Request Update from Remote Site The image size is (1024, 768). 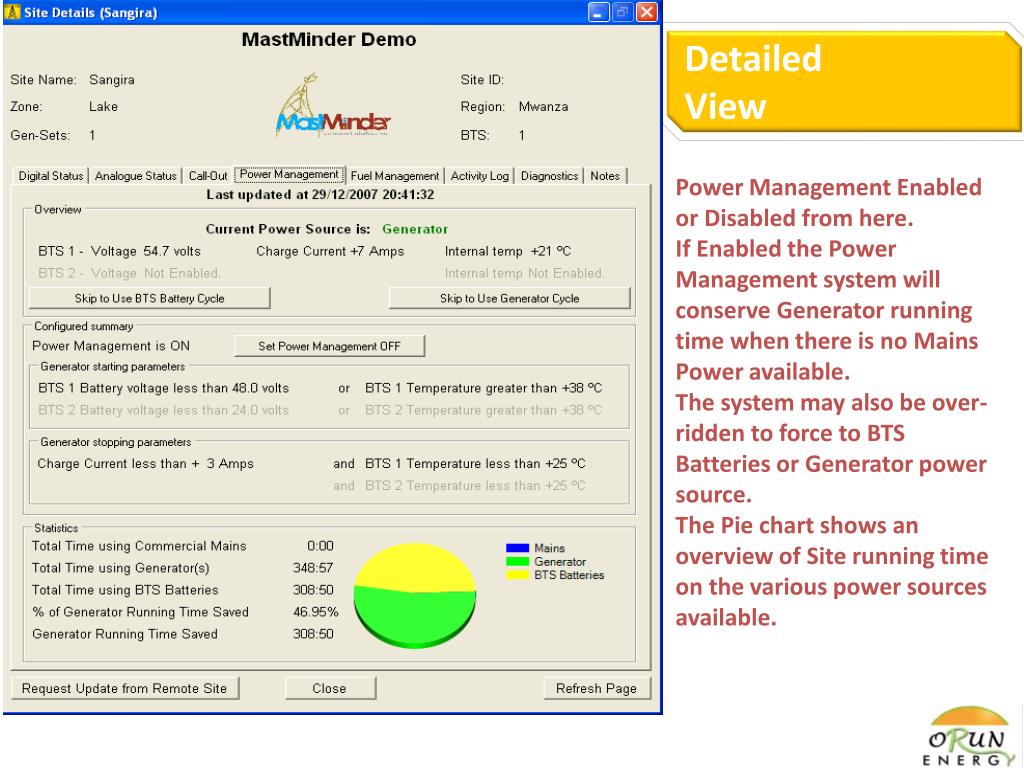point(125,688)
